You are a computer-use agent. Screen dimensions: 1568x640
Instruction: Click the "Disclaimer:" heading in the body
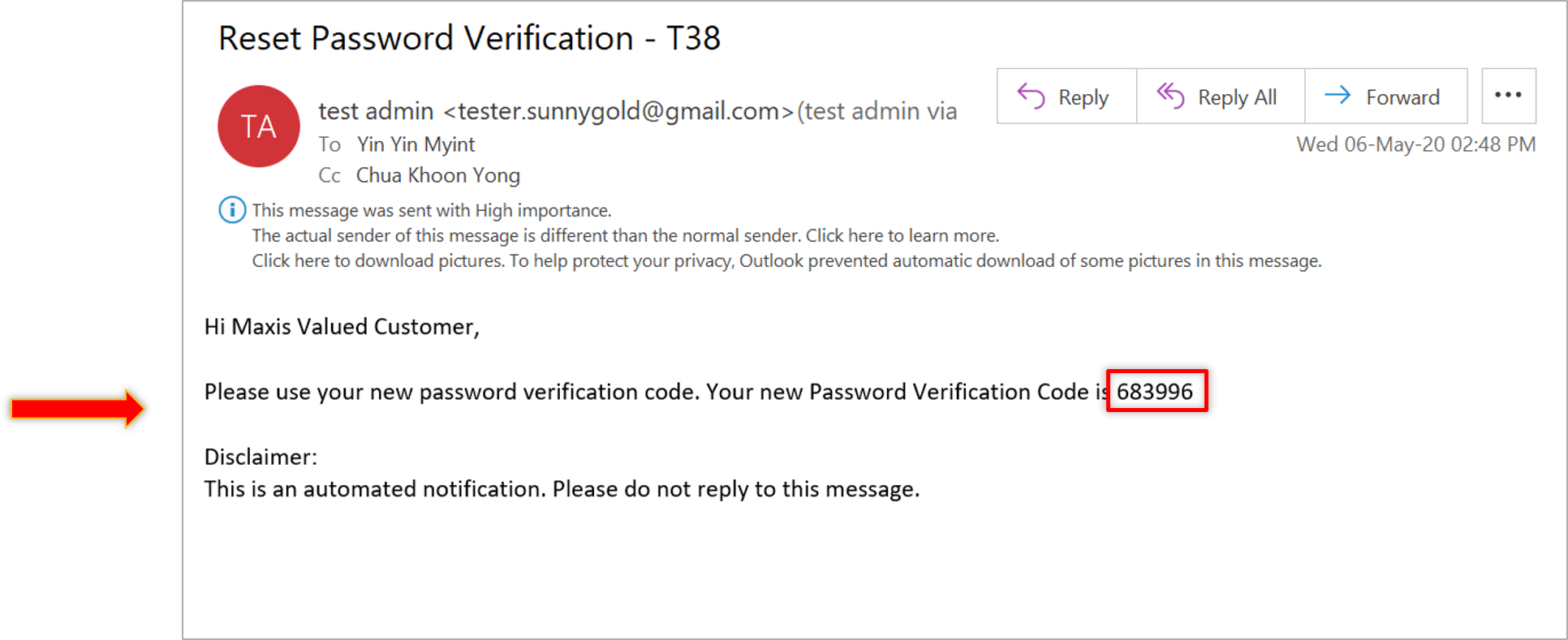tap(261, 457)
